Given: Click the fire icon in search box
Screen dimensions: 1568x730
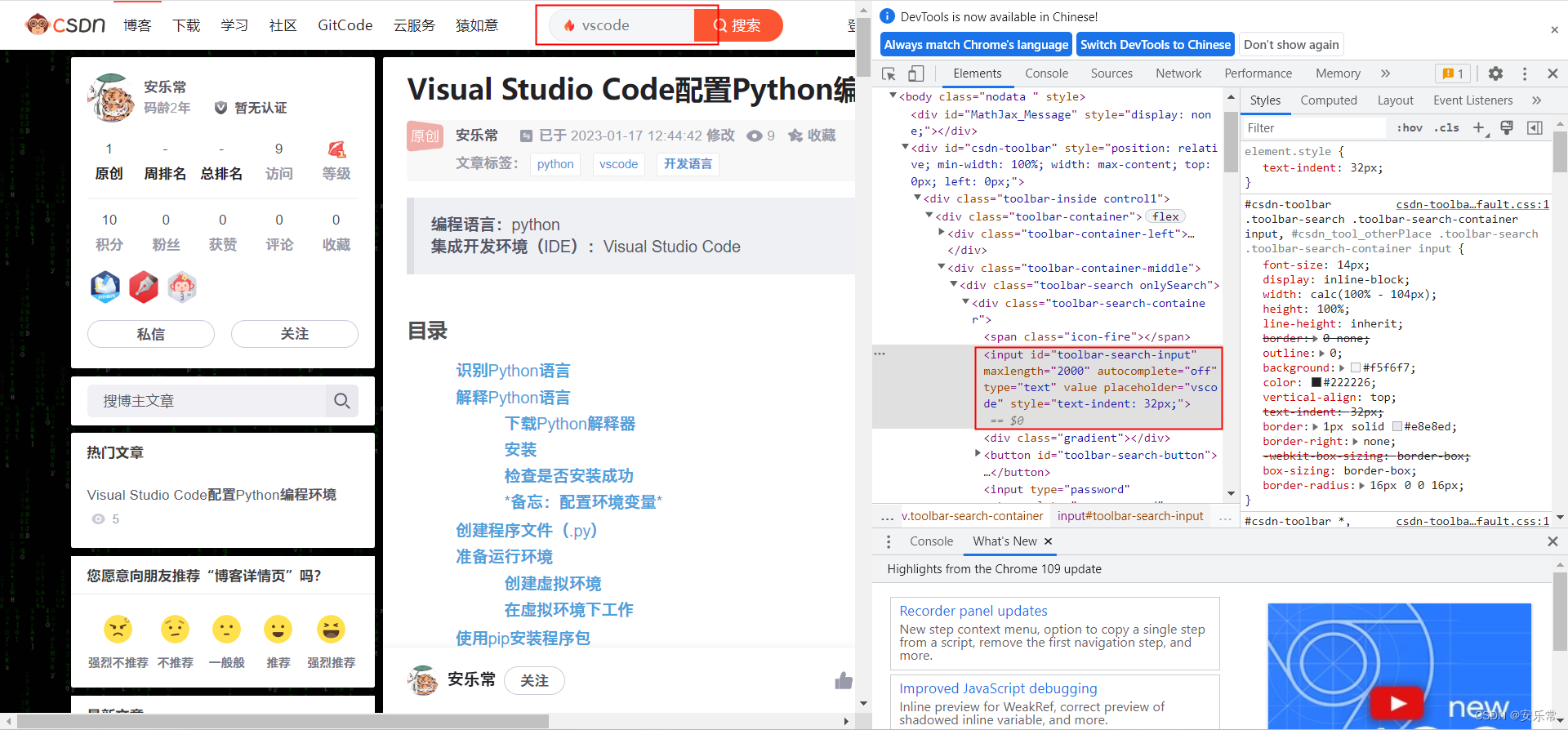Looking at the screenshot, I should tap(569, 25).
